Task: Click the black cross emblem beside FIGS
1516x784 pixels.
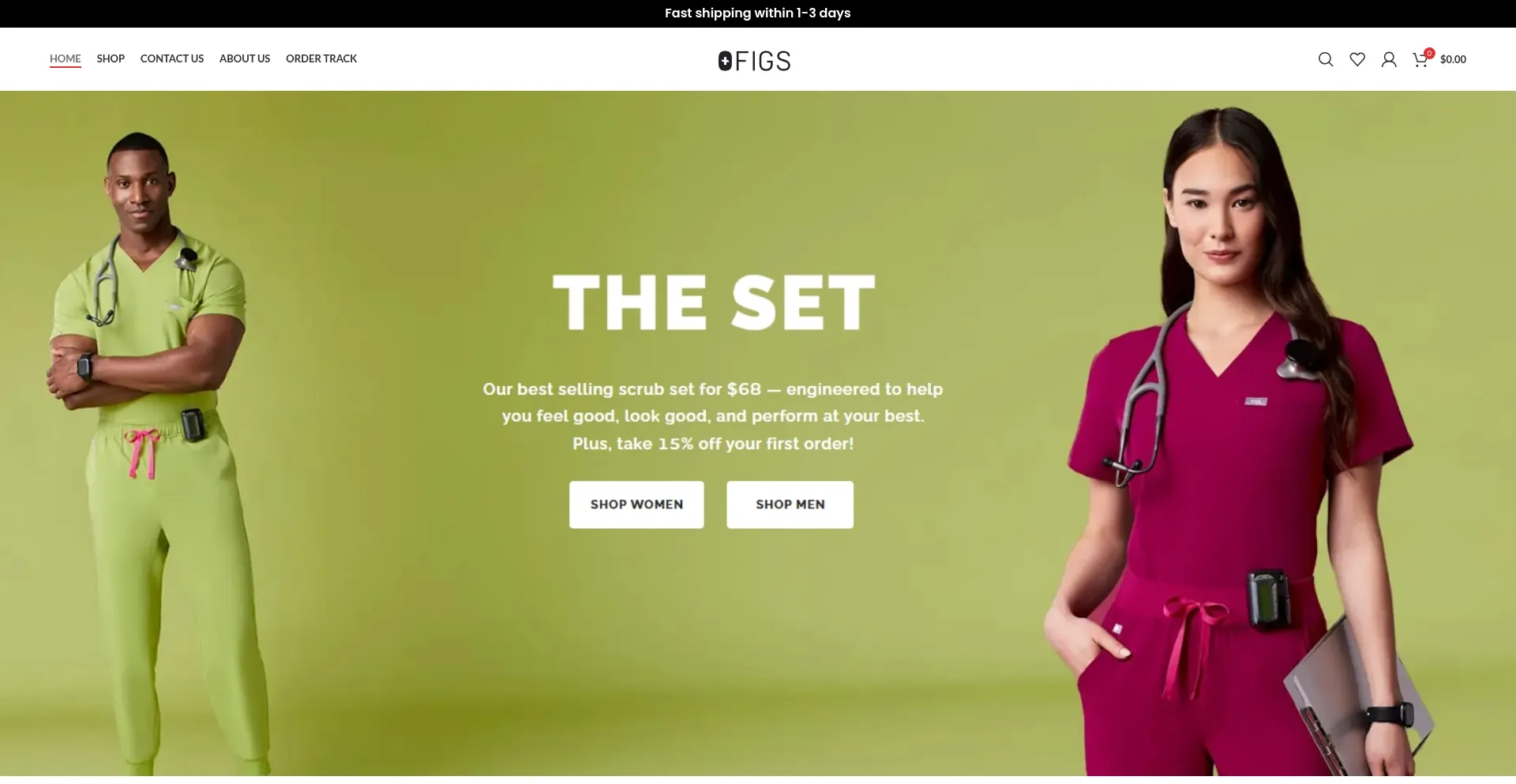Action: click(x=725, y=61)
